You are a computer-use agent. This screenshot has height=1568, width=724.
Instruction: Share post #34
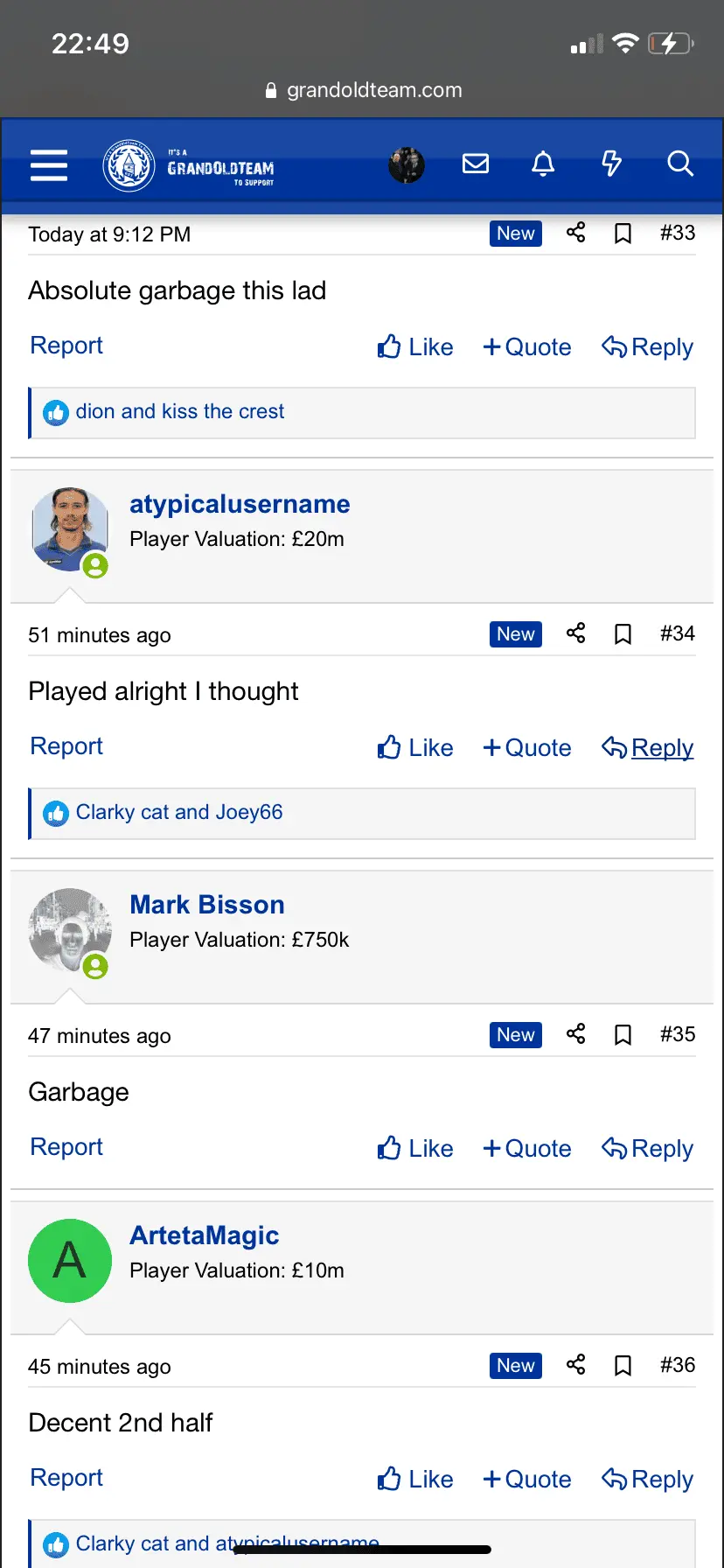click(575, 633)
